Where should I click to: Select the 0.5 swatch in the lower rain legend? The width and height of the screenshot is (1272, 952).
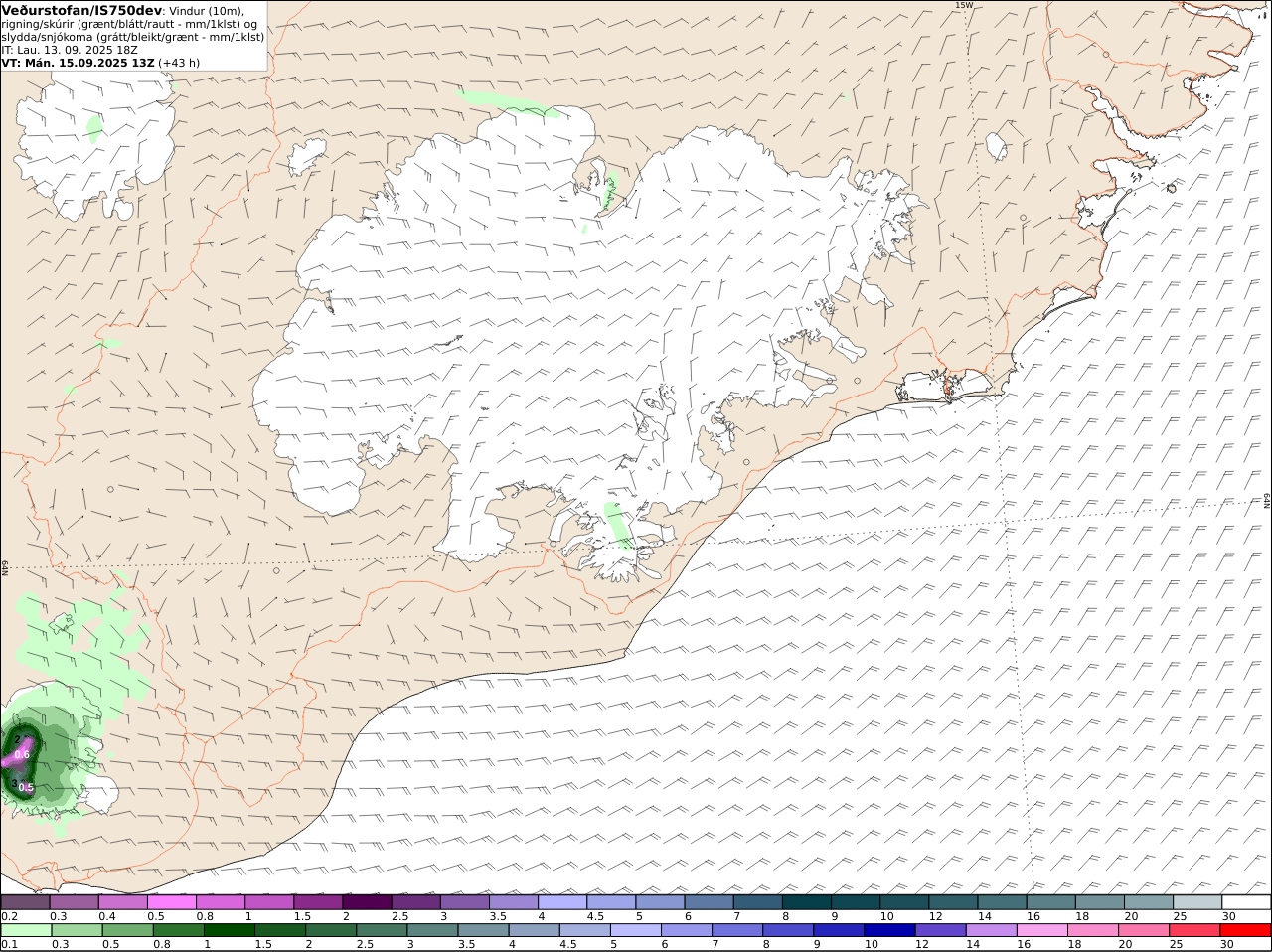tap(128, 931)
